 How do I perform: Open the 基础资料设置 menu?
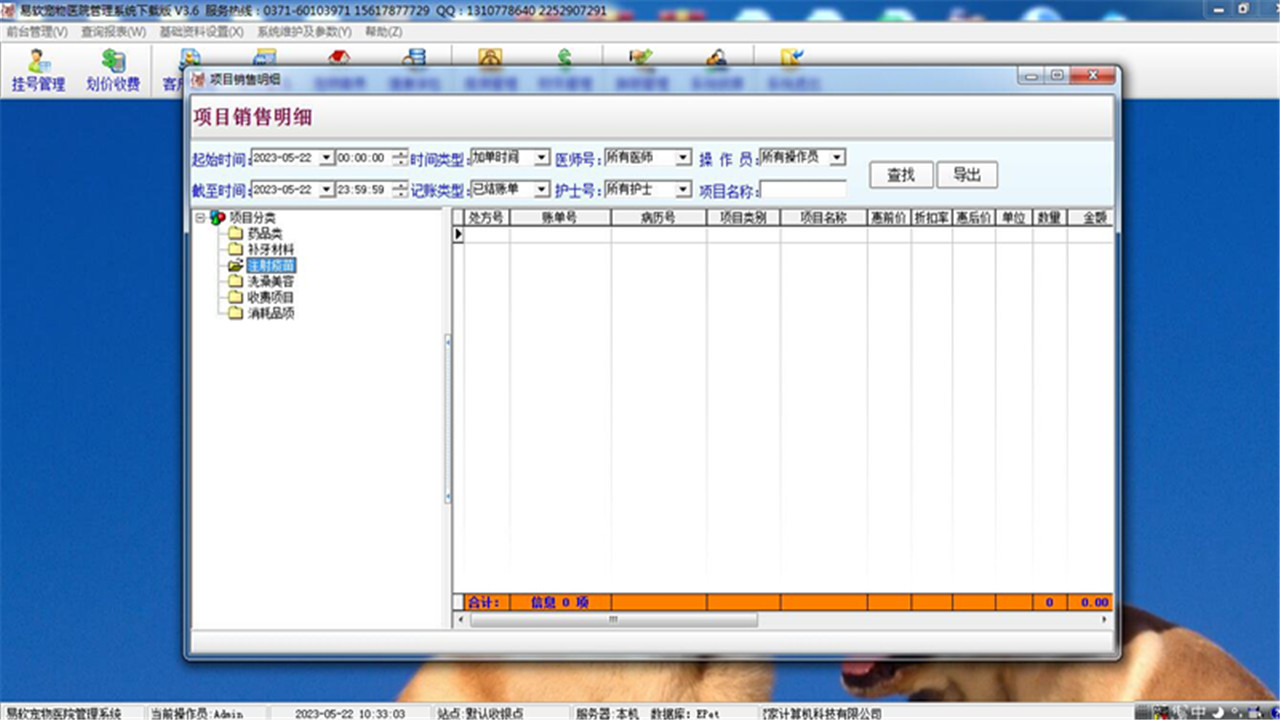pos(201,31)
